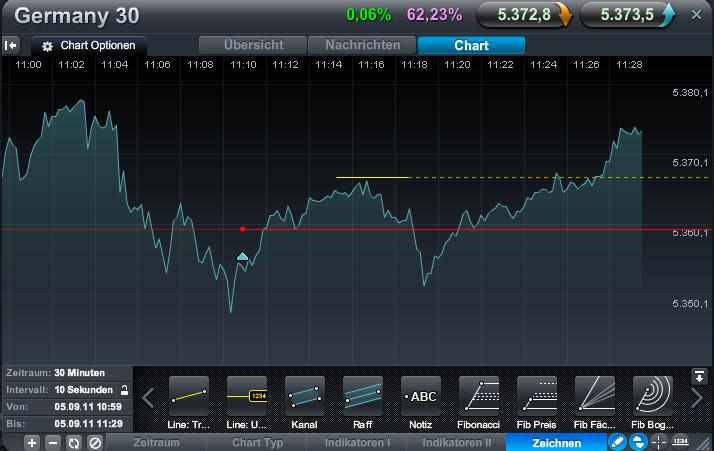Click the 11:20 time axis label
The height and width of the screenshot is (451, 714).
coord(457,65)
